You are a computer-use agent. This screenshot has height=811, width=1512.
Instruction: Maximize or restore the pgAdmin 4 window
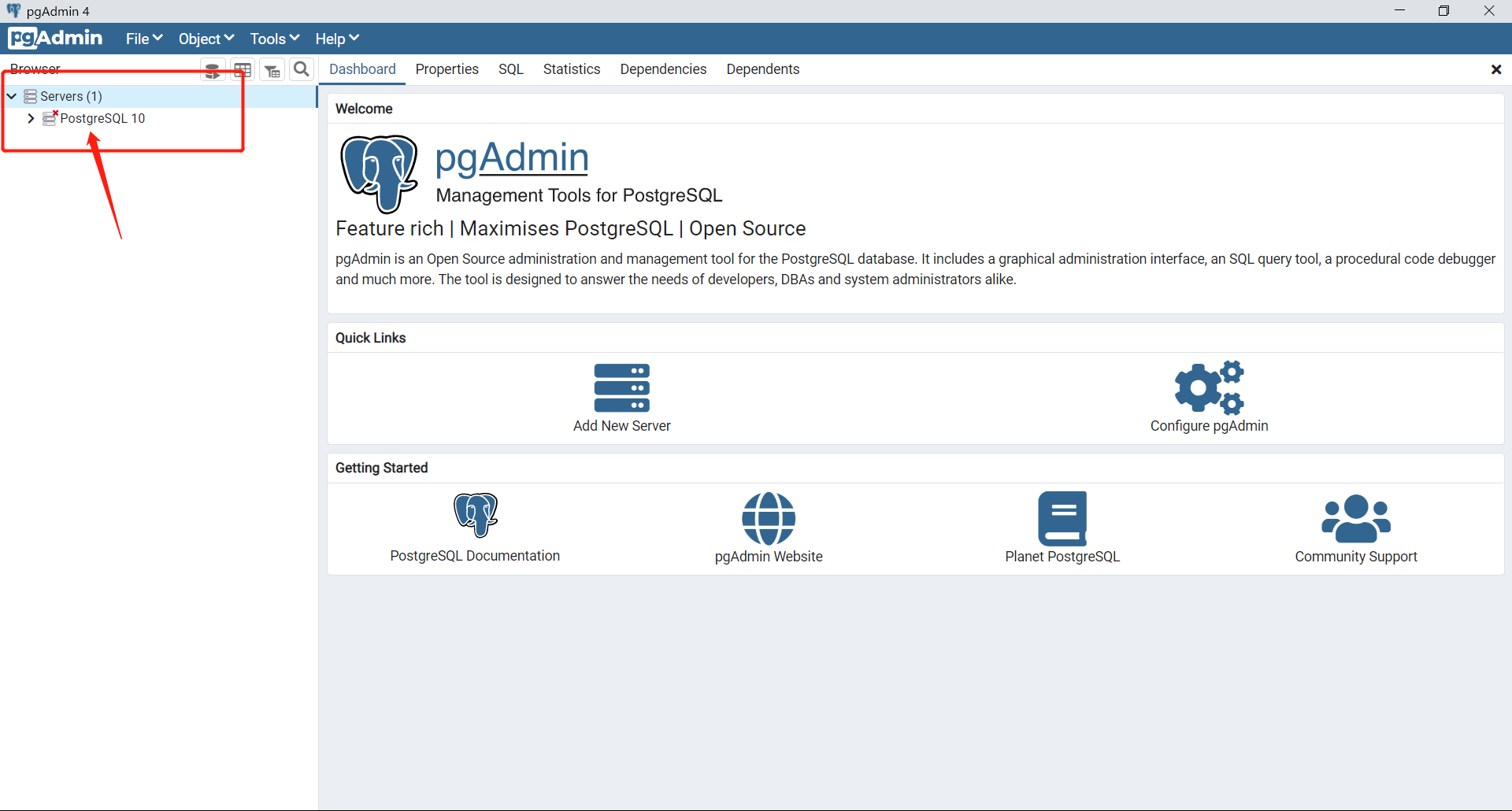coord(1443,11)
